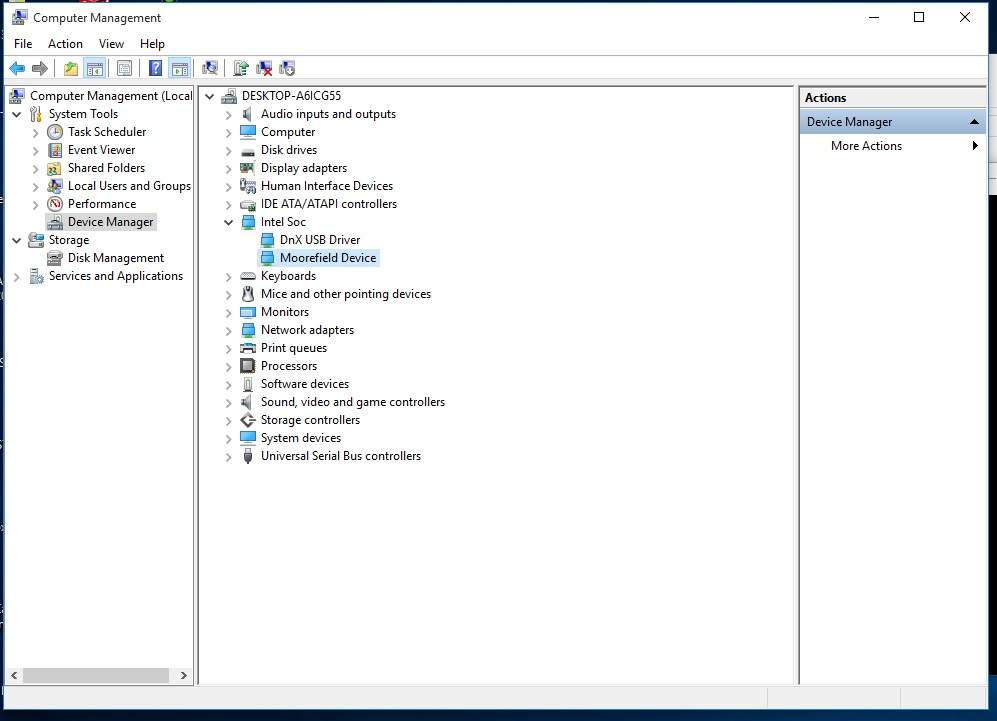
Task: Click the Back arrow in the toolbar
Action: (17, 68)
